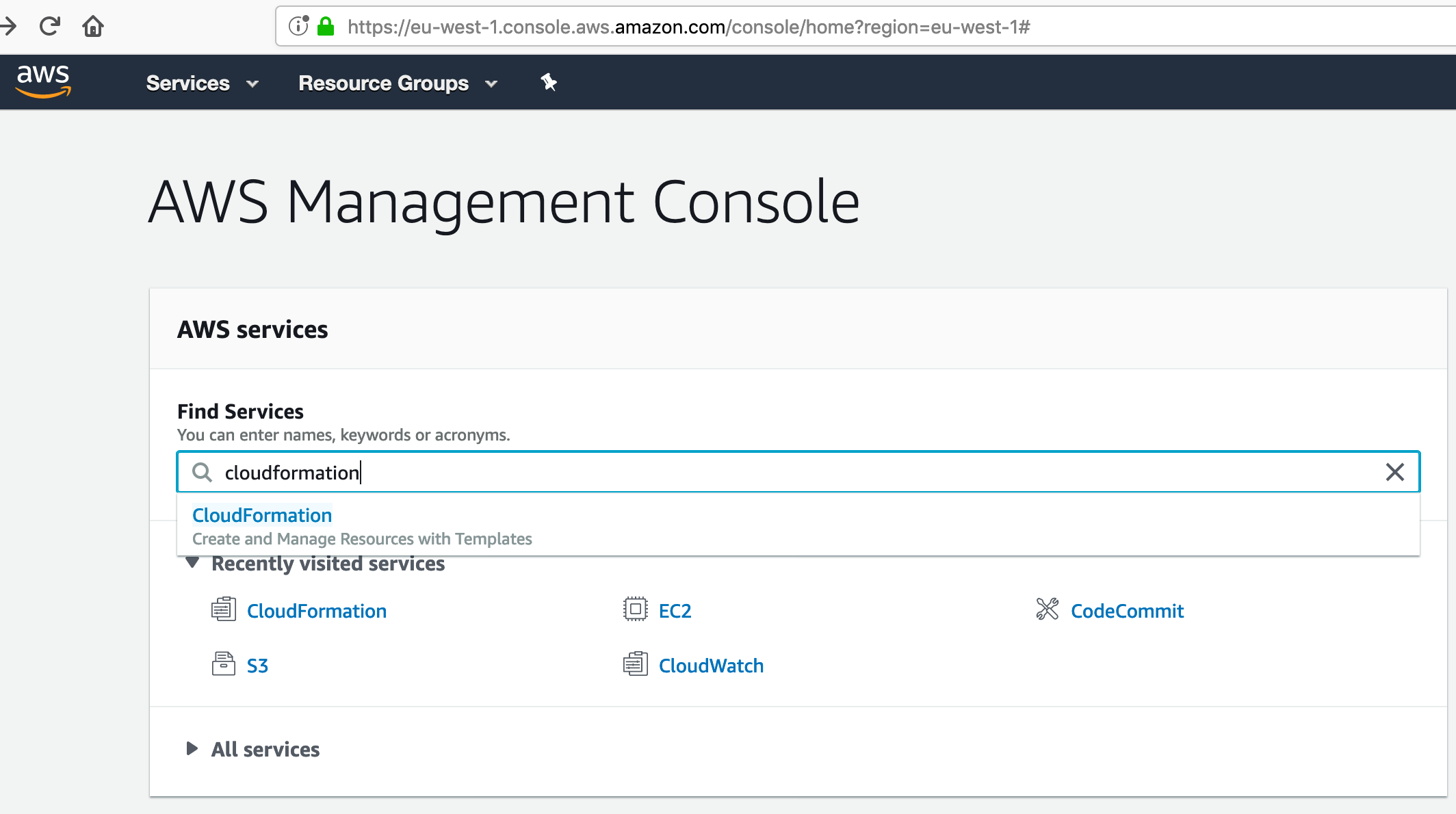Image resolution: width=1456 pixels, height=814 pixels.
Task: Open the Resource Groups dropdown menu
Action: click(398, 83)
